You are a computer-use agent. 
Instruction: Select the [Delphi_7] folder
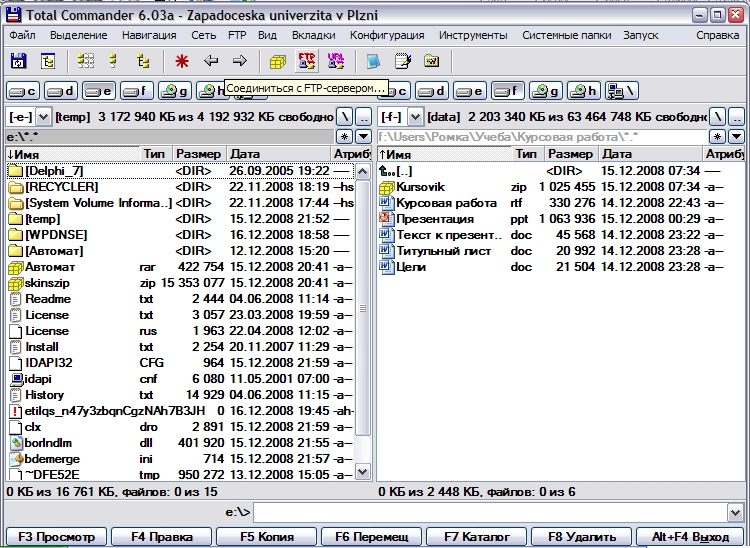coord(181,171)
